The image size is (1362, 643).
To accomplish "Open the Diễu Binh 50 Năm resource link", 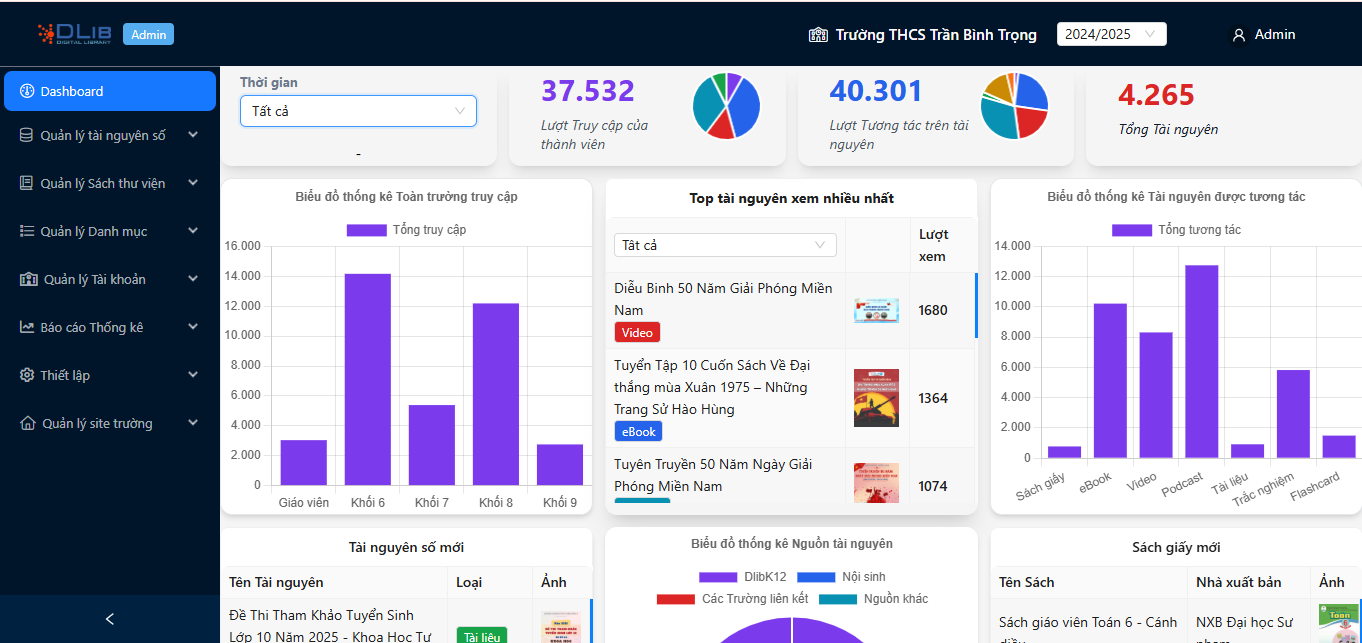I will tap(723, 299).
